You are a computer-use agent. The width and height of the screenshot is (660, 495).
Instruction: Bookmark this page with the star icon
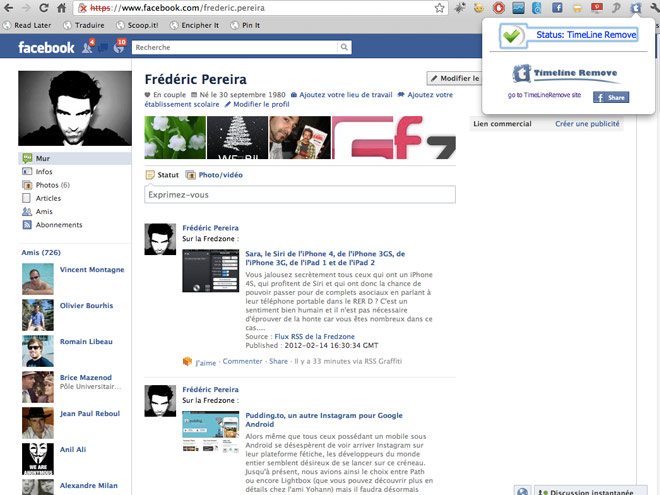(x=439, y=8)
